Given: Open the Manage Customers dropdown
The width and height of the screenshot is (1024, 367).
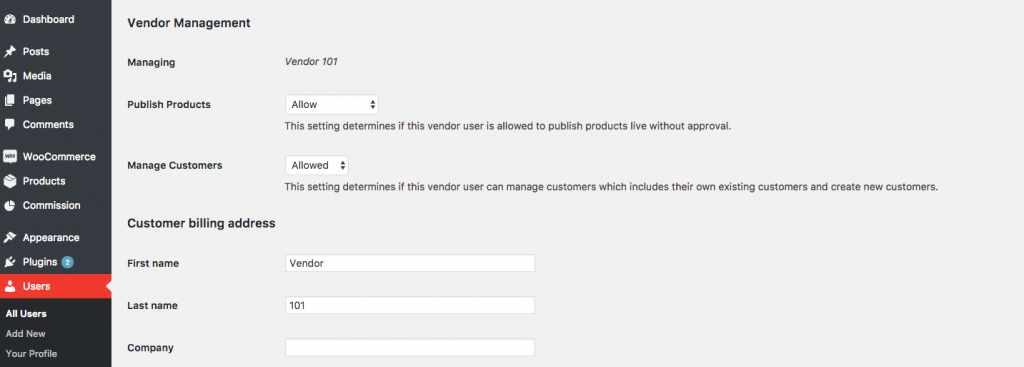Looking at the screenshot, I should (x=317, y=165).
